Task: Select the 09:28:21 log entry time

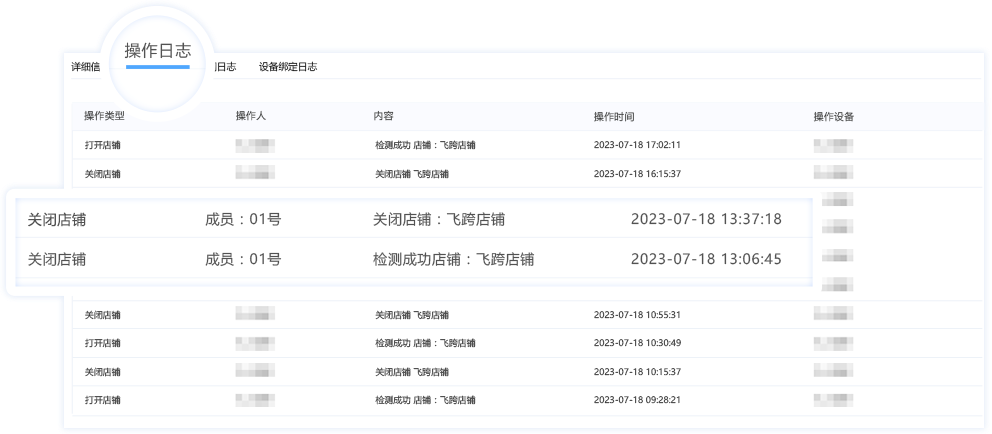Action: [637, 400]
